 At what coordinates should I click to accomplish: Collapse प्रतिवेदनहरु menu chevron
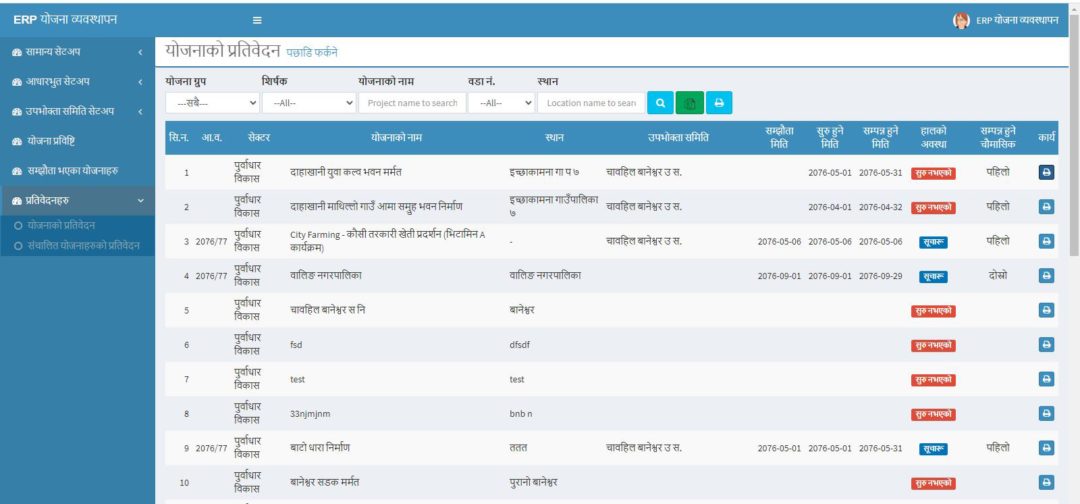coord(140,200)
